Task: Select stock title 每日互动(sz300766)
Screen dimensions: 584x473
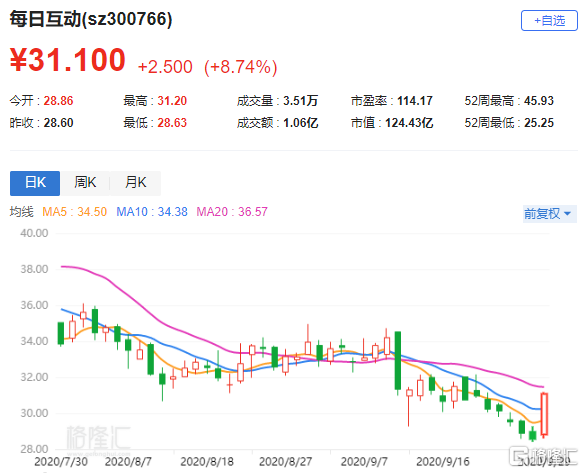Action: 91,19
